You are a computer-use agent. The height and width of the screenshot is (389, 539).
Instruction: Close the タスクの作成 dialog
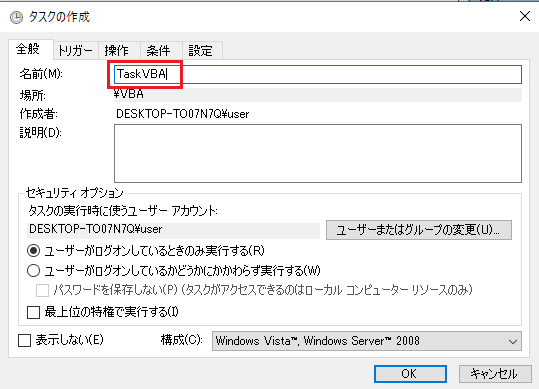[x=525, y=16]
